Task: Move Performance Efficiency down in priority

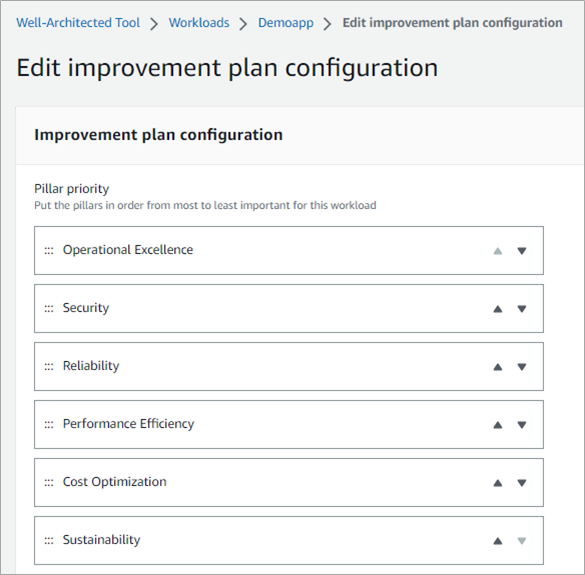Action: [522, 425]
